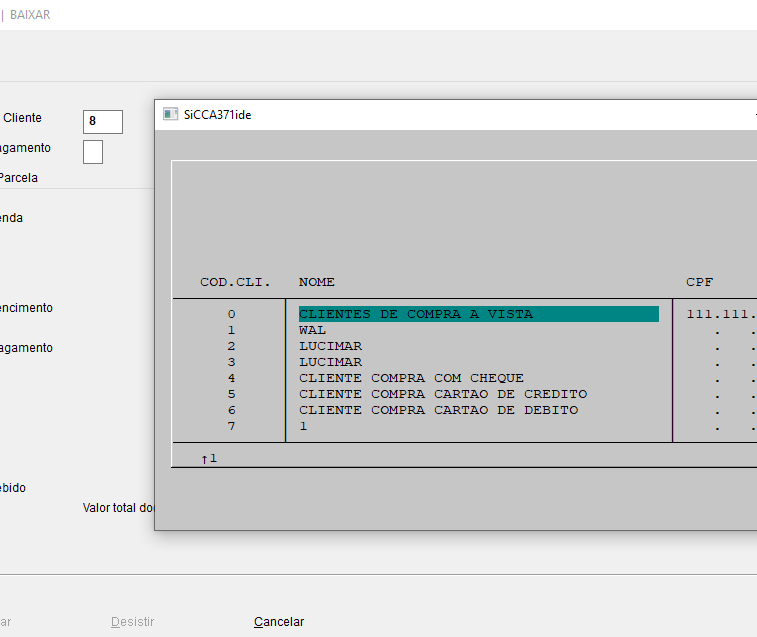The width and height of the screenshot is (757, 637).
Task: Click the empty pagamento field below Cliente
Action: [x=93, y=152]
